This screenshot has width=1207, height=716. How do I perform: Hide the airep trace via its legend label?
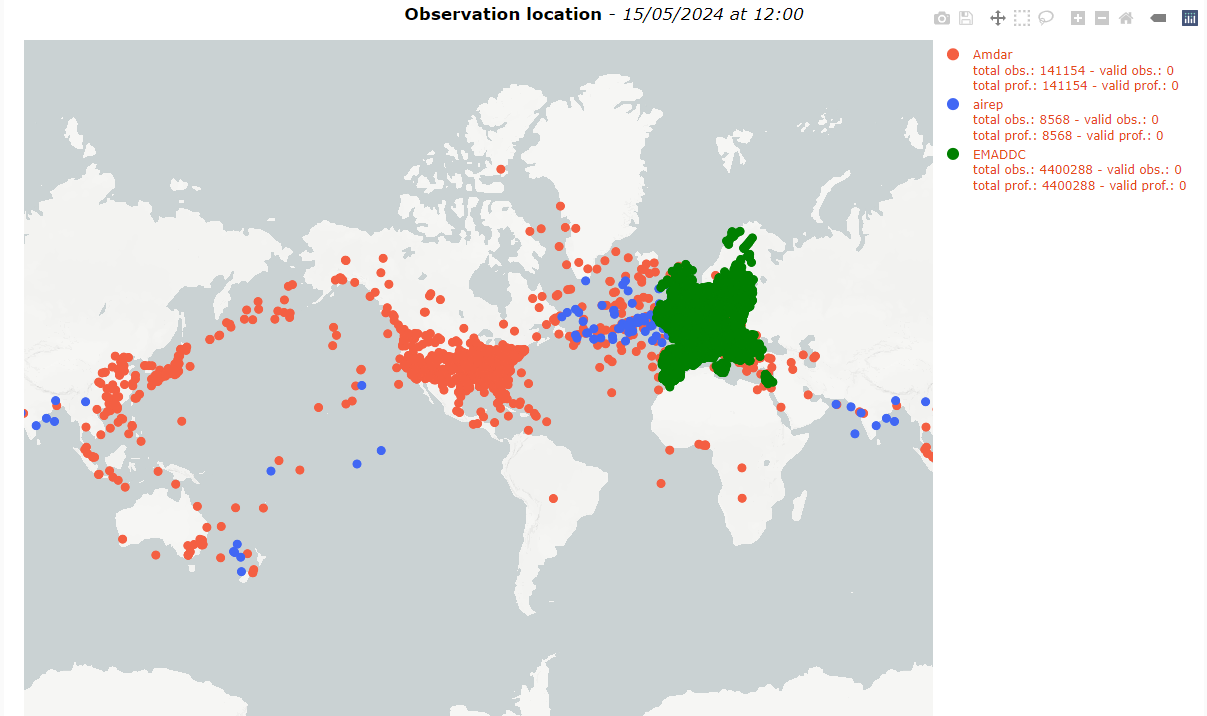click(x=988, y=104)
